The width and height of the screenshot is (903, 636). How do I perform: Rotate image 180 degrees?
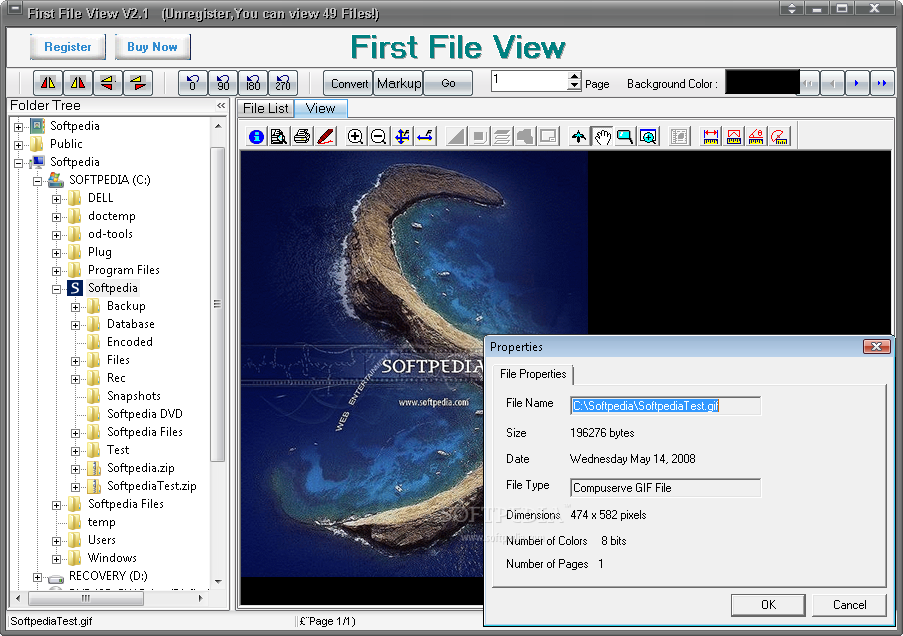pos(253,83)
